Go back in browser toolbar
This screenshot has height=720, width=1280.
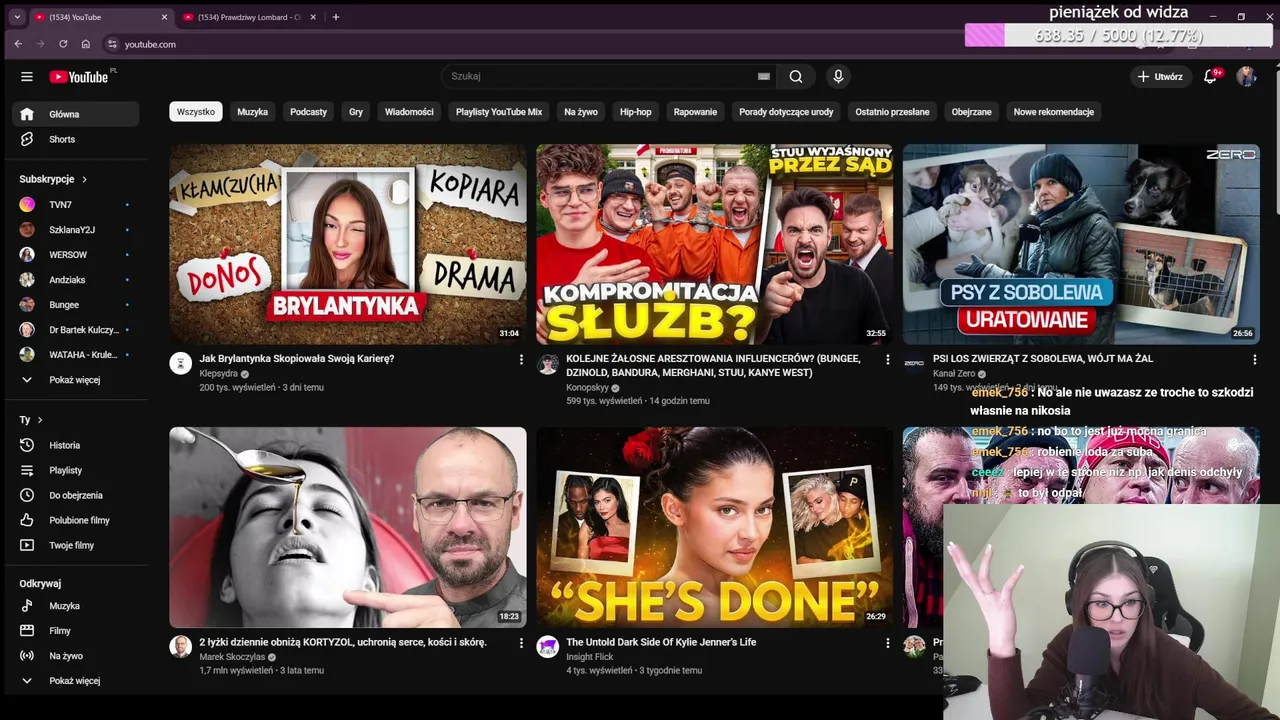click(x=18, y=44)
